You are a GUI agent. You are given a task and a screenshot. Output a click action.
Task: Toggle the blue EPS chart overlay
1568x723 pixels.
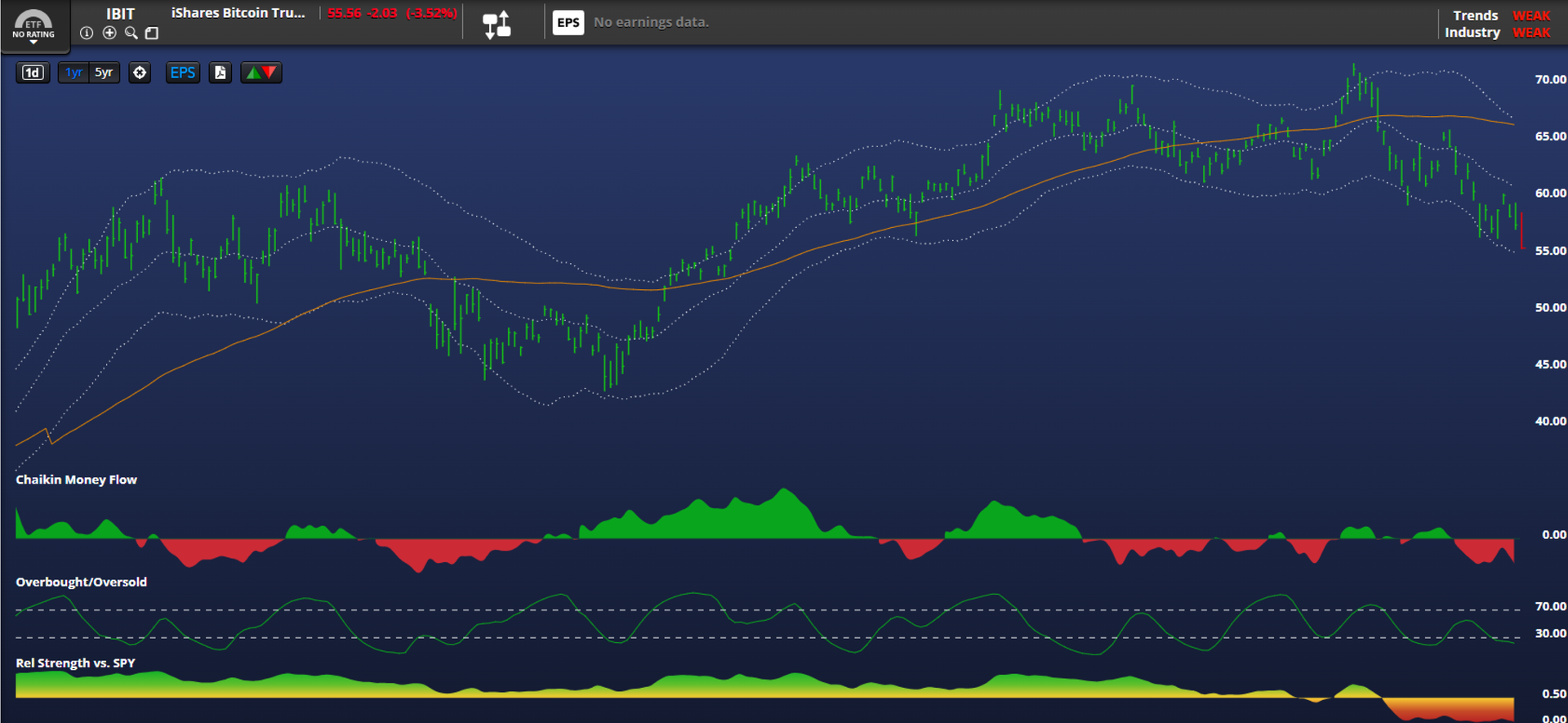tap(182, 73)
